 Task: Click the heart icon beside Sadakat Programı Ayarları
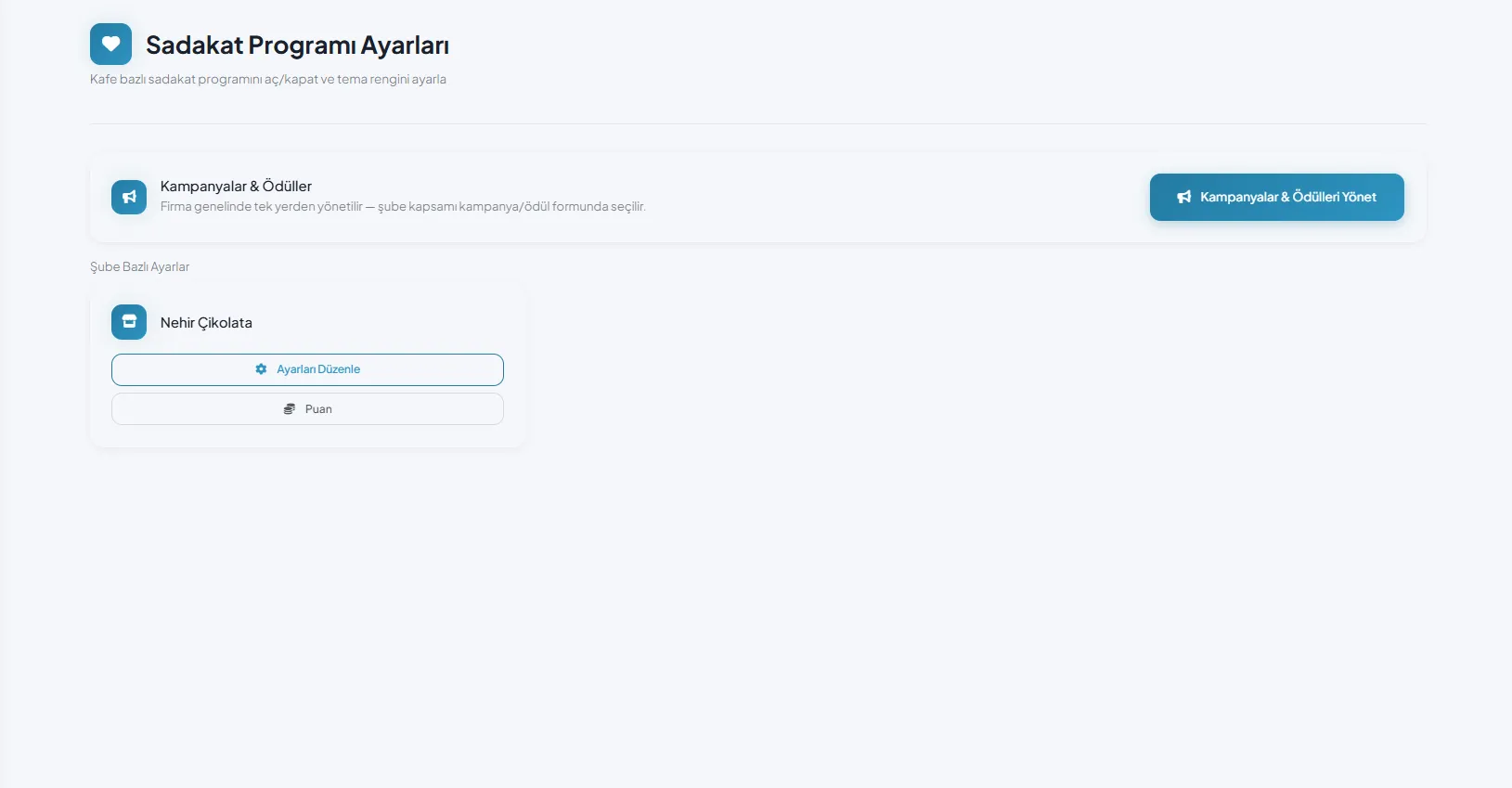[x=110, y=44]
